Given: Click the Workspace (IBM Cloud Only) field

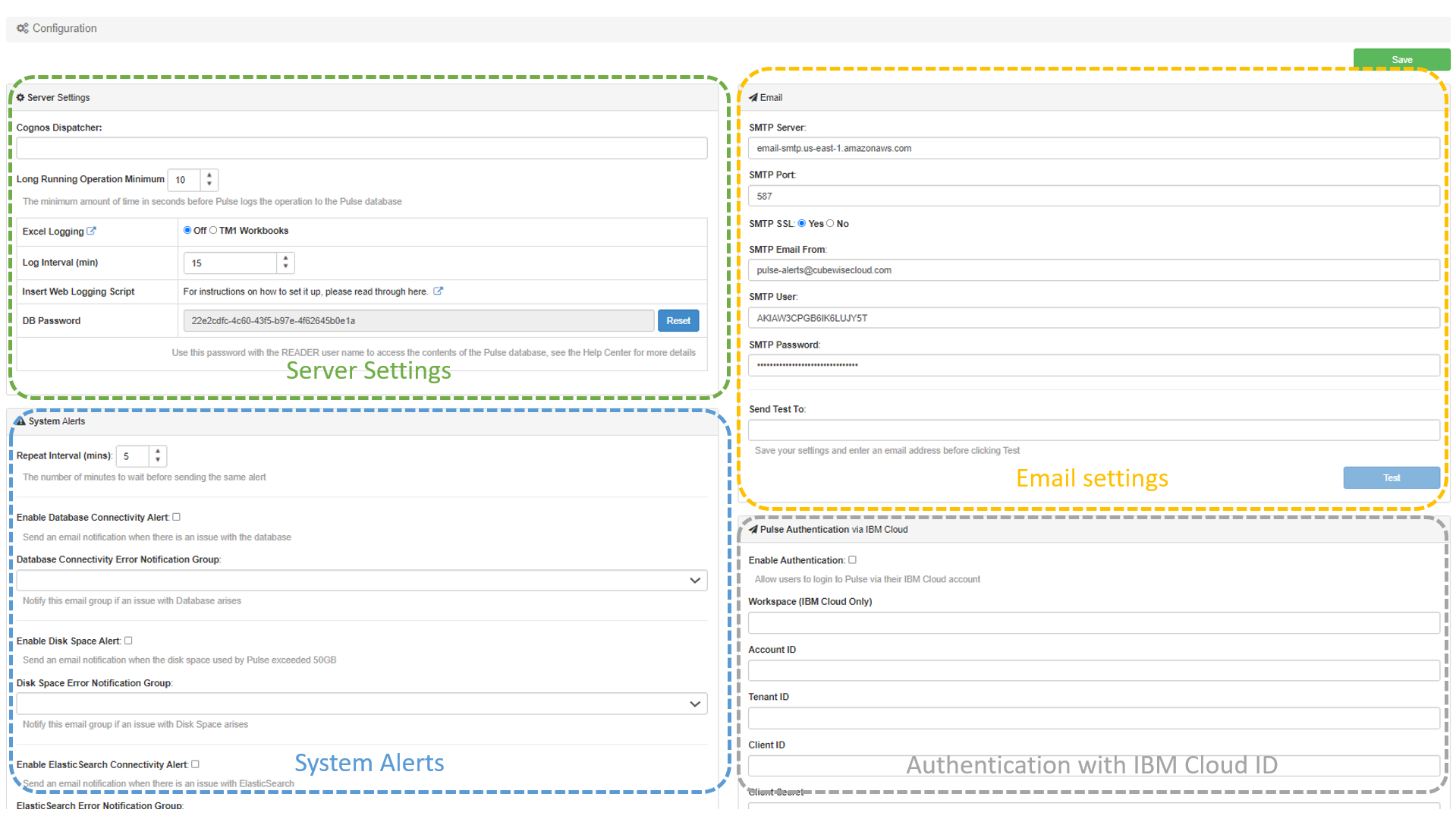Looking at the screenshot, I should click(x=1094, y=623).
